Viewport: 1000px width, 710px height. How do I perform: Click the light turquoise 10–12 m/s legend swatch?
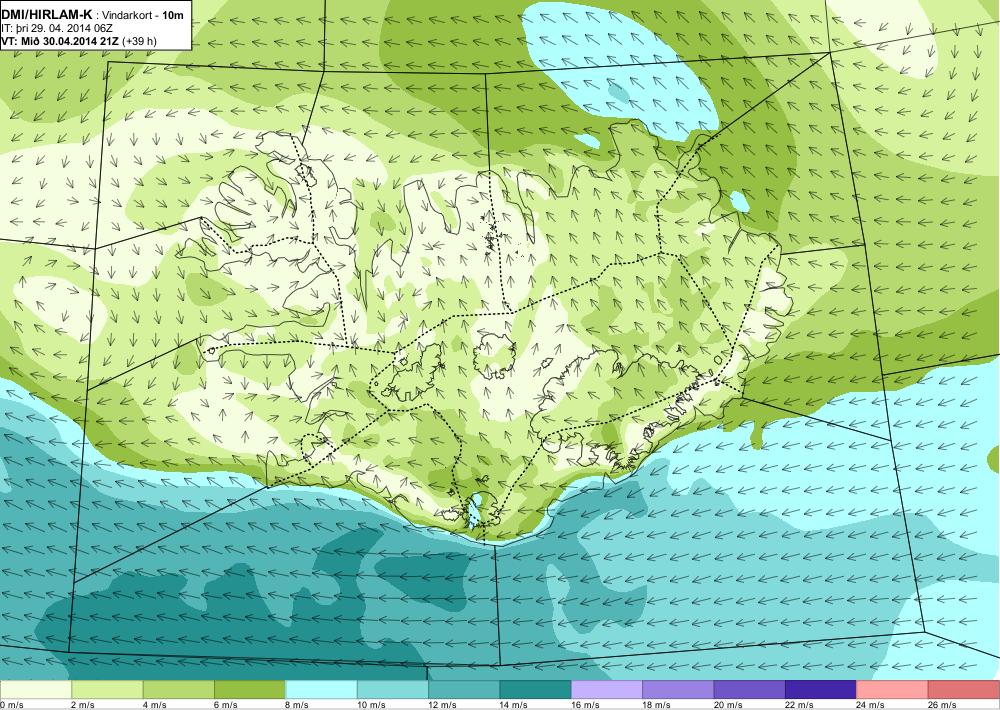(x=393, y=690)
